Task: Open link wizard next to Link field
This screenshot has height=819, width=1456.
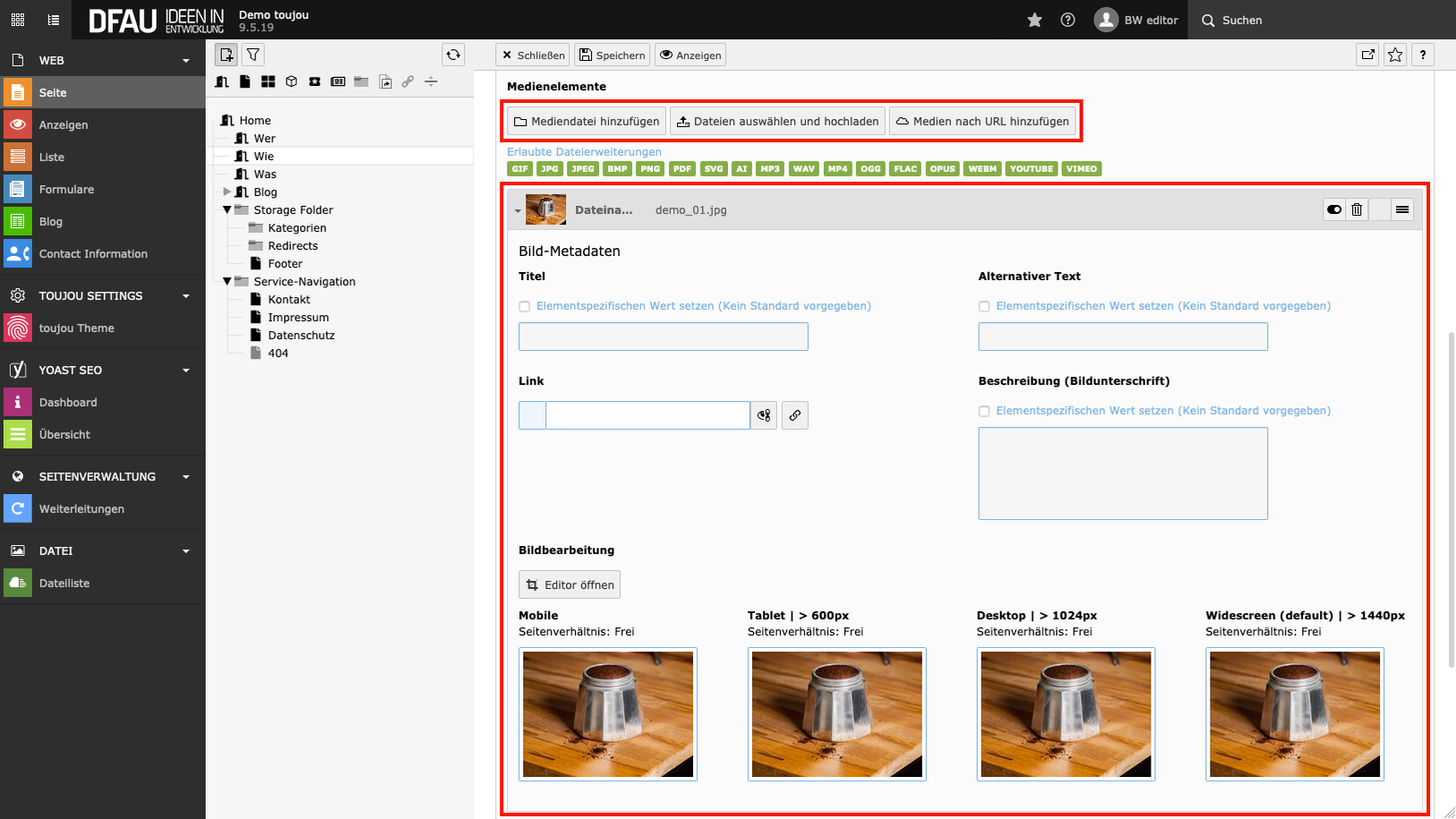Action: (x=794, y=415)
